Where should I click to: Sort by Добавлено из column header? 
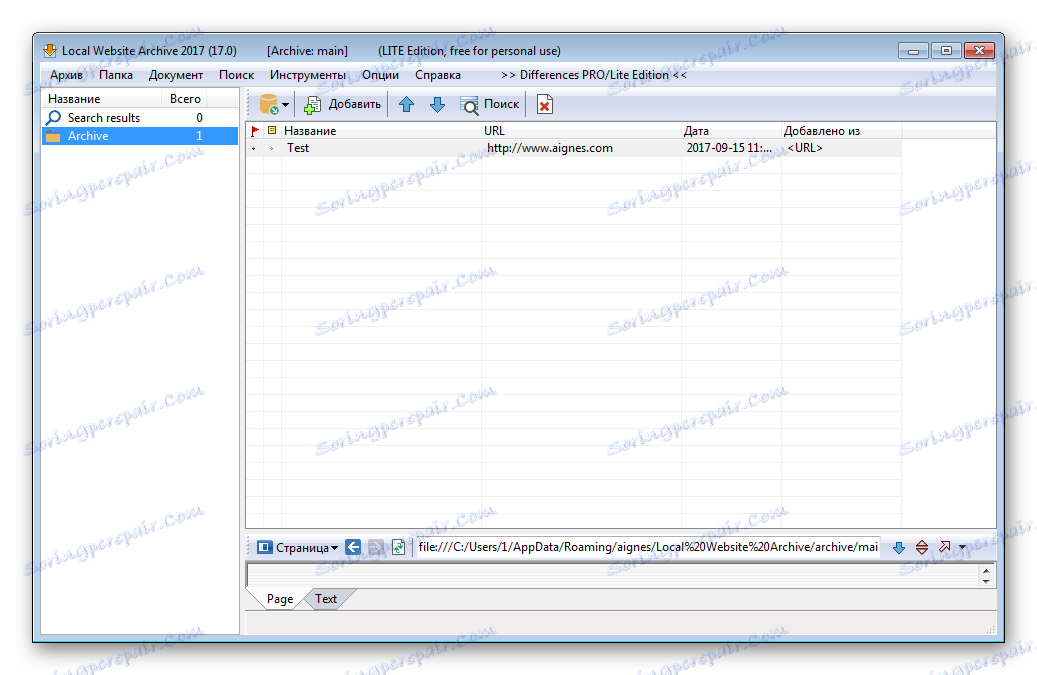click(x=841, y=131)
